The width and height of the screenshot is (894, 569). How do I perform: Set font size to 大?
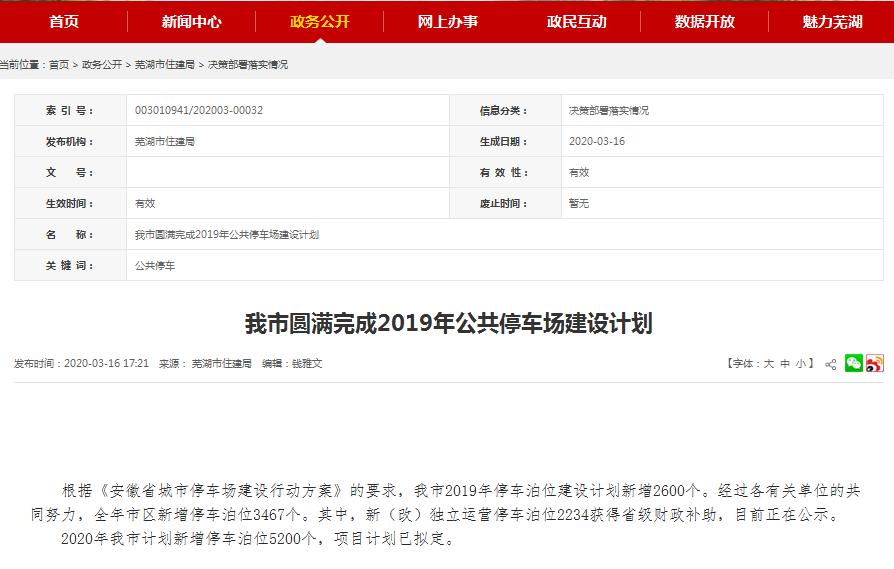(769, 364)
